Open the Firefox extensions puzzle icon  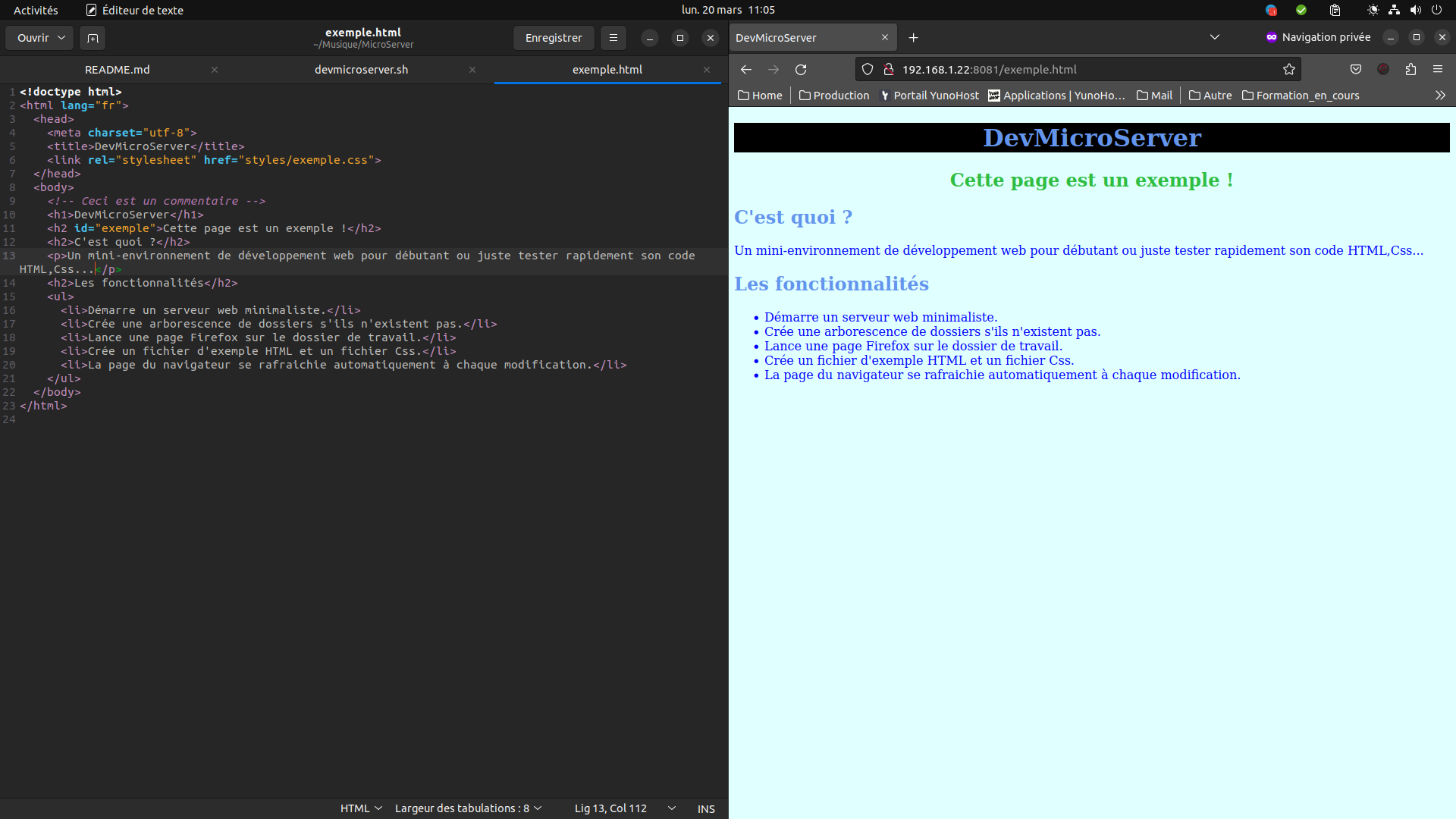pyautogui.click(x=1410, y=70)
